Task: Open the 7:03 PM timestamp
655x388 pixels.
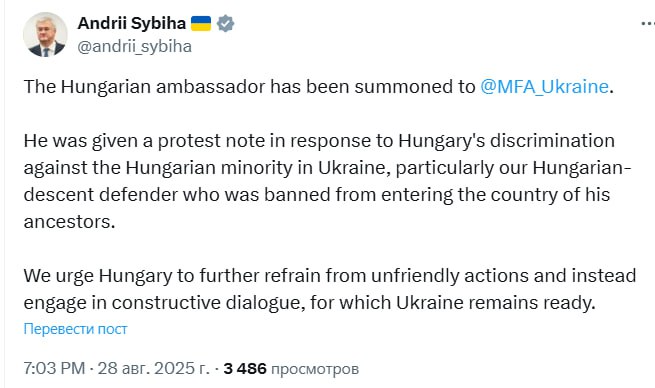Action: tap(54, 369)
